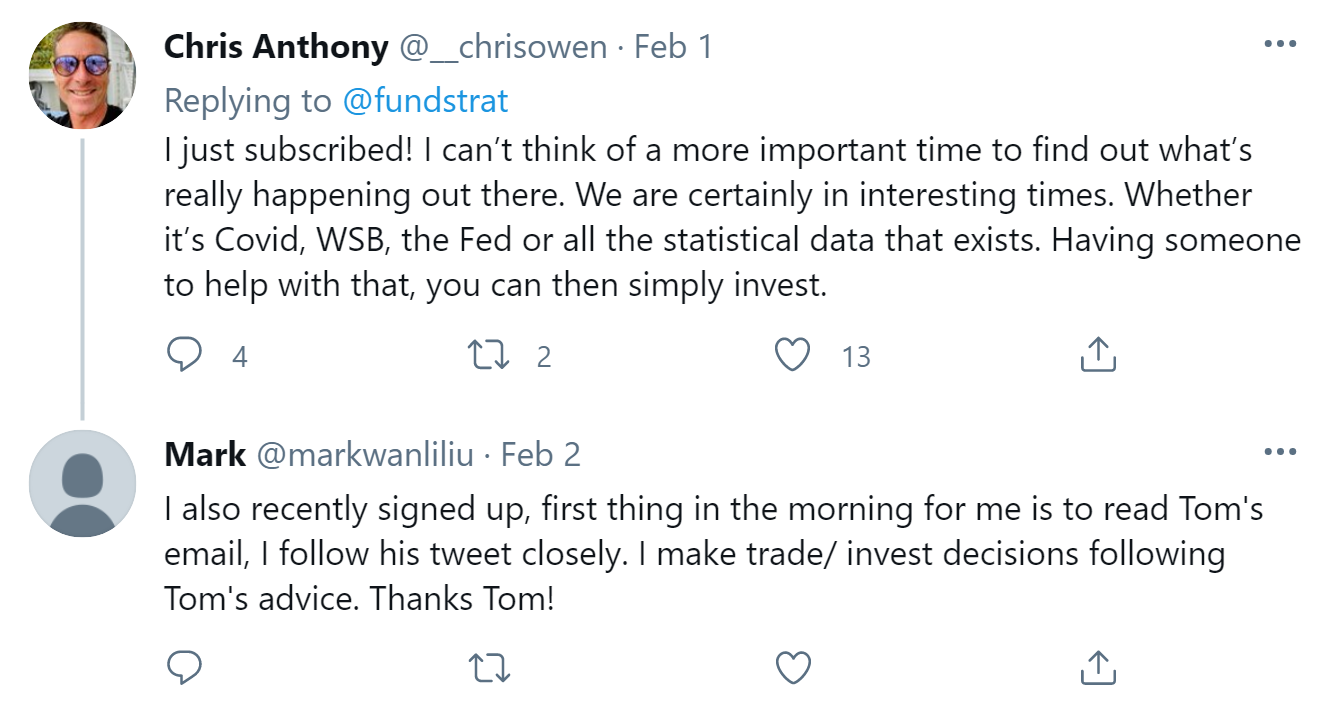Open Mark's tweet text body

(700, 553)
